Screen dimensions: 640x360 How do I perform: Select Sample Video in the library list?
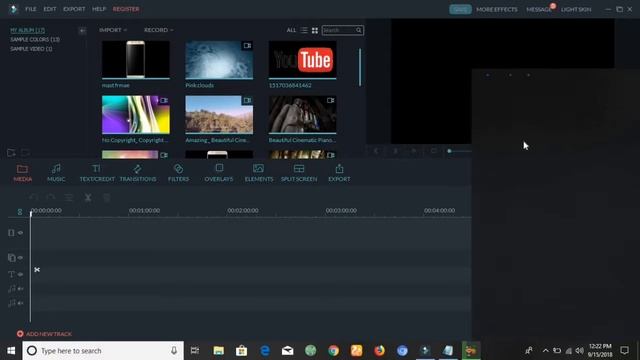click(31, 49)
